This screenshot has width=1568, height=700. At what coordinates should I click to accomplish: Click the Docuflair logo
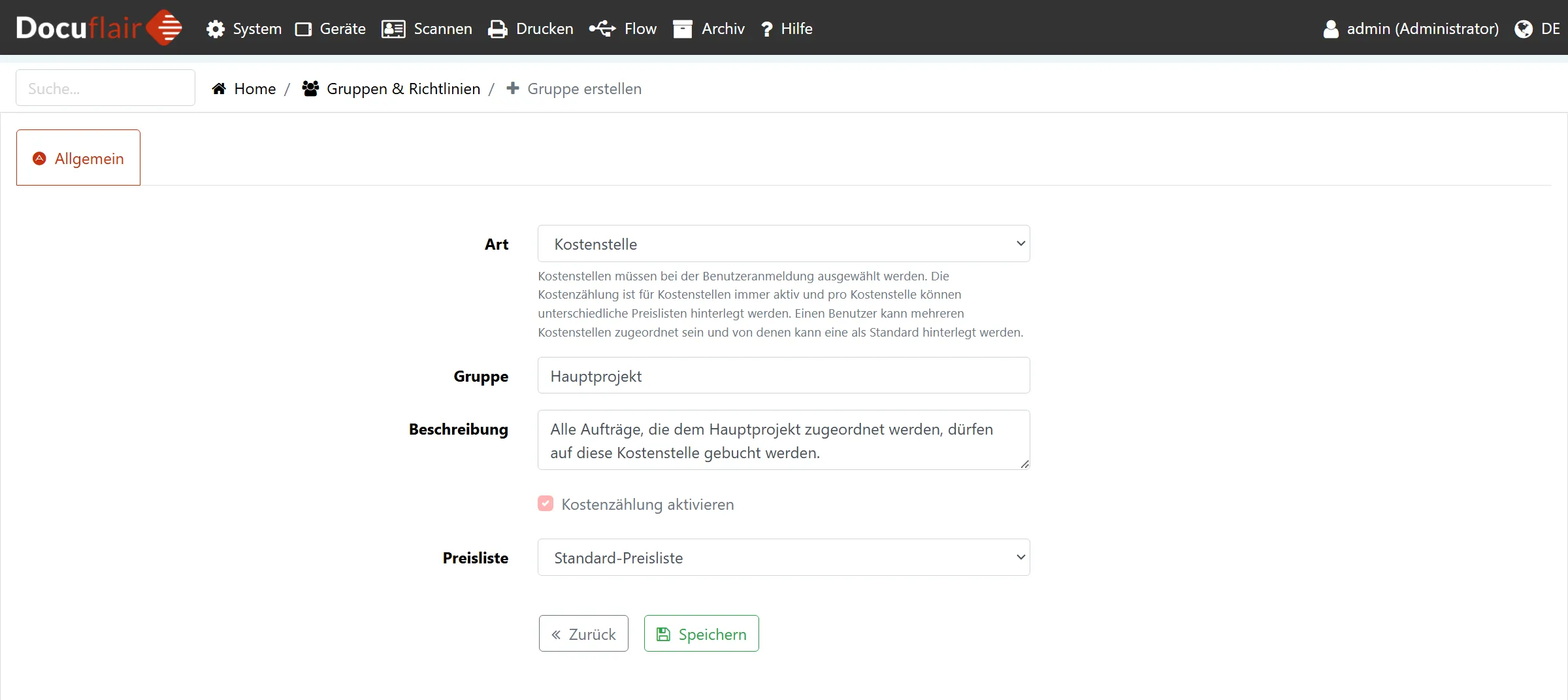point(99,27)
